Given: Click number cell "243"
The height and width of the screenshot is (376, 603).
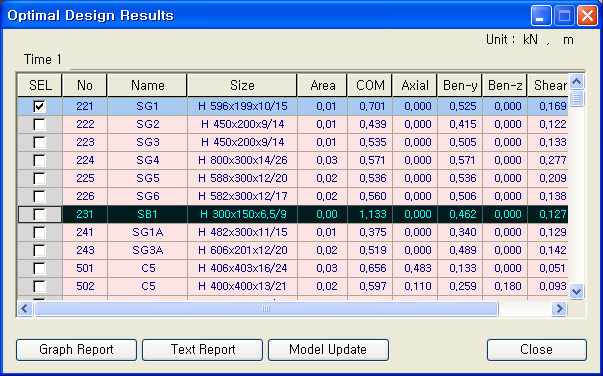Looking at the screenshot, I should pyautogui.click(x=85, y=250).
